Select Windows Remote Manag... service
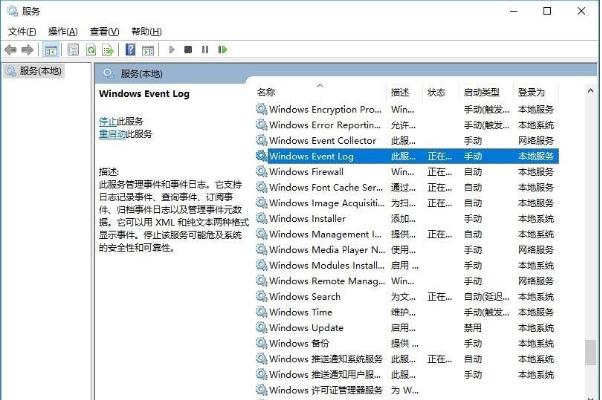 407,281
